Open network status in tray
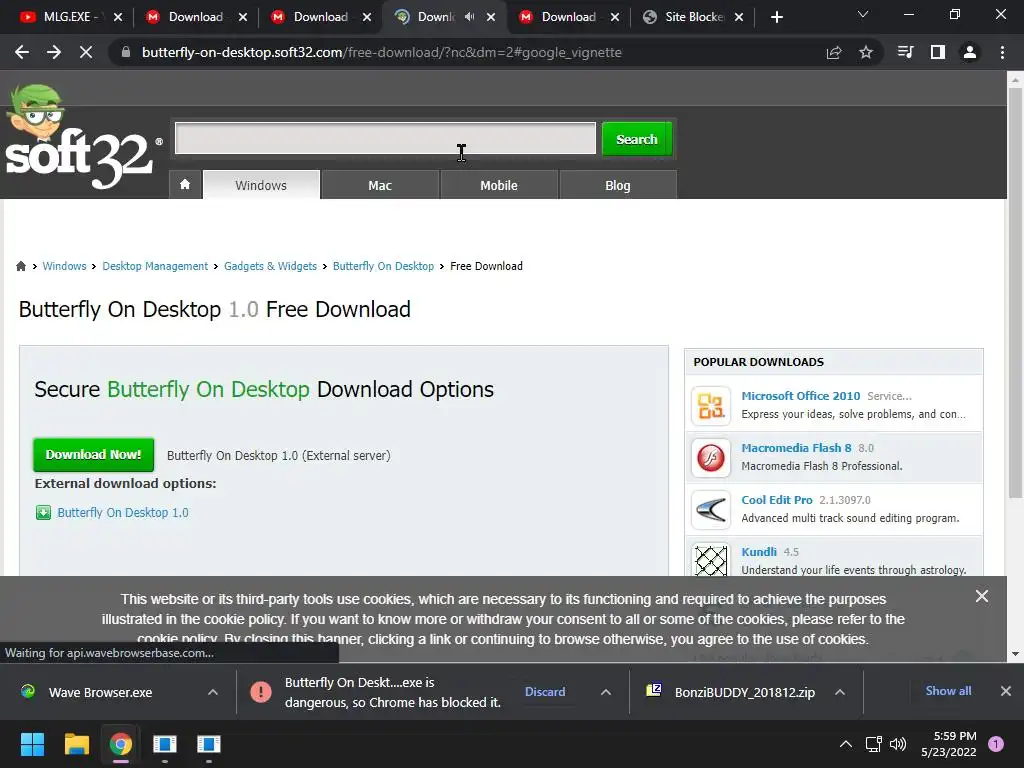 [873, 744]
